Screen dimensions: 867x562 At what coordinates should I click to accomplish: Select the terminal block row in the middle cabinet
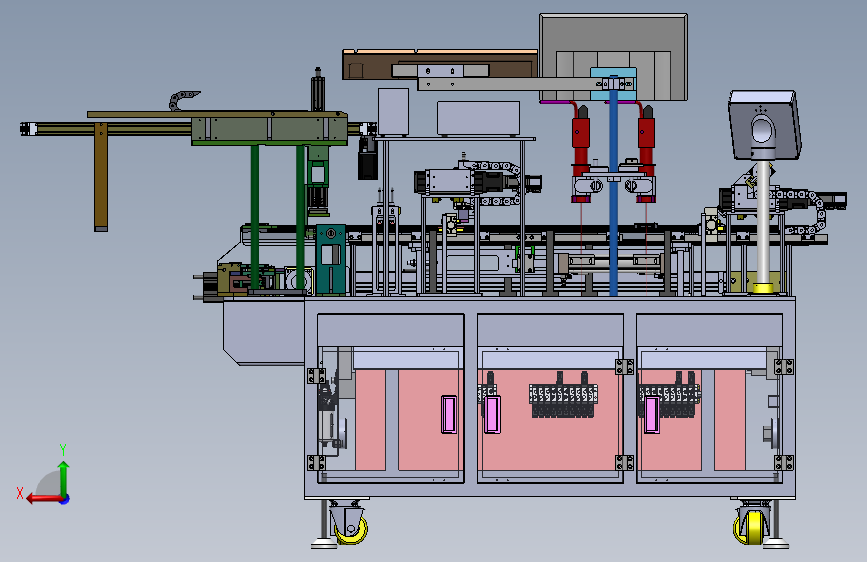[563, 395]
